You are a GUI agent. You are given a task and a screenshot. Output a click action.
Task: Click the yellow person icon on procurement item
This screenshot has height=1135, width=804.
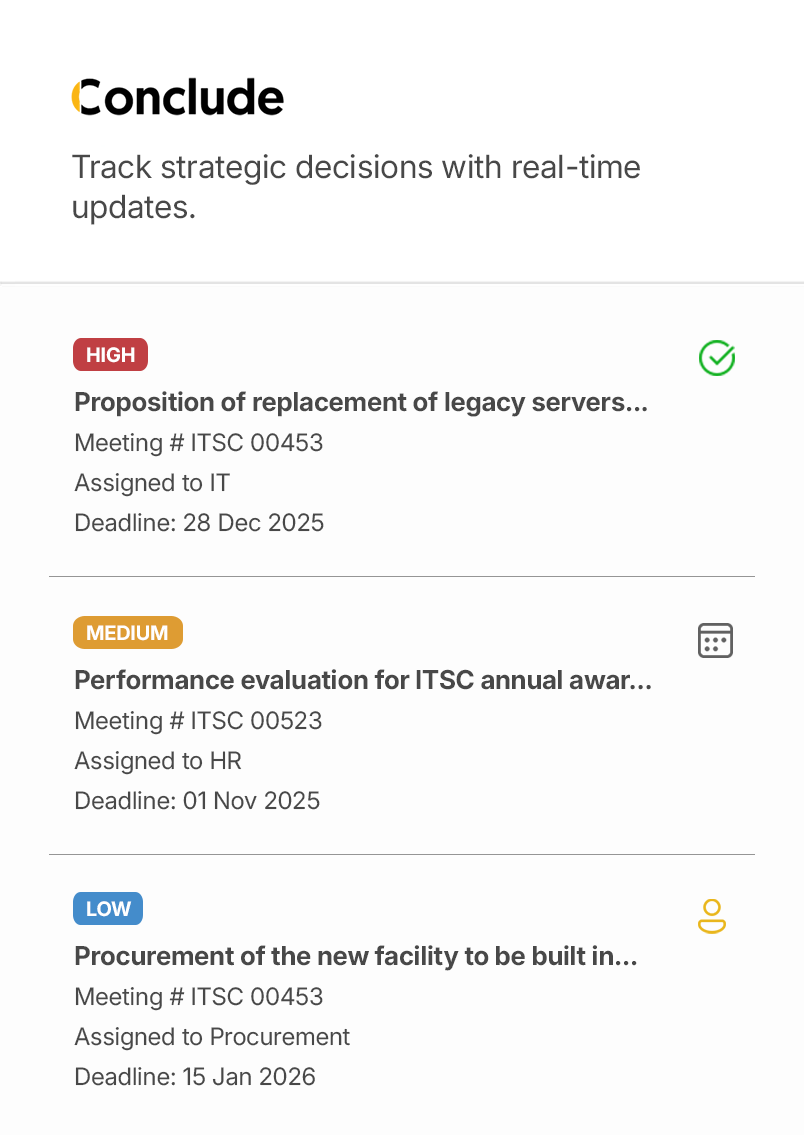(x=711, y=916)
